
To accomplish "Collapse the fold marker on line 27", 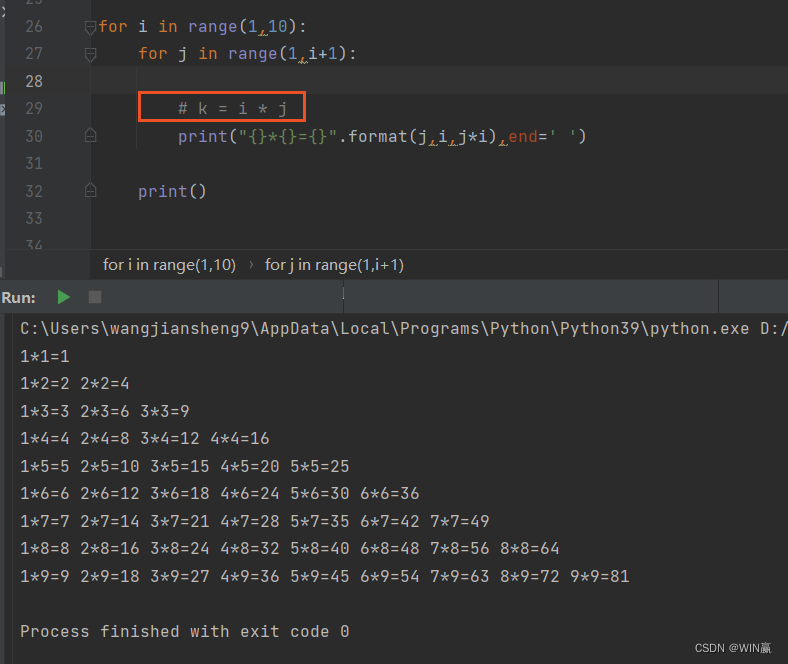I will click(90, 54).
